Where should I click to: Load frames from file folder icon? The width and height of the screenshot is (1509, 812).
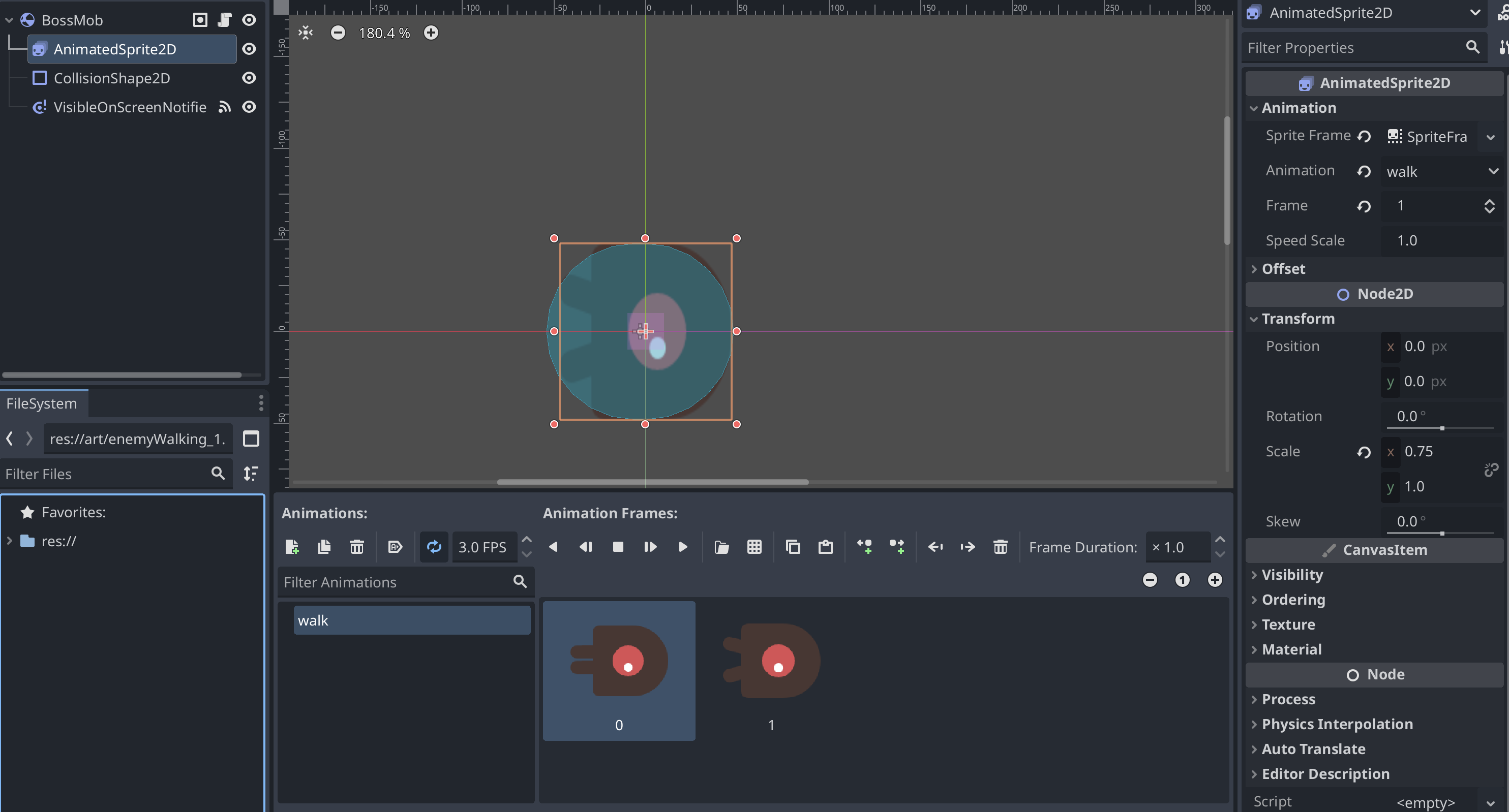[x=721, y=547]
